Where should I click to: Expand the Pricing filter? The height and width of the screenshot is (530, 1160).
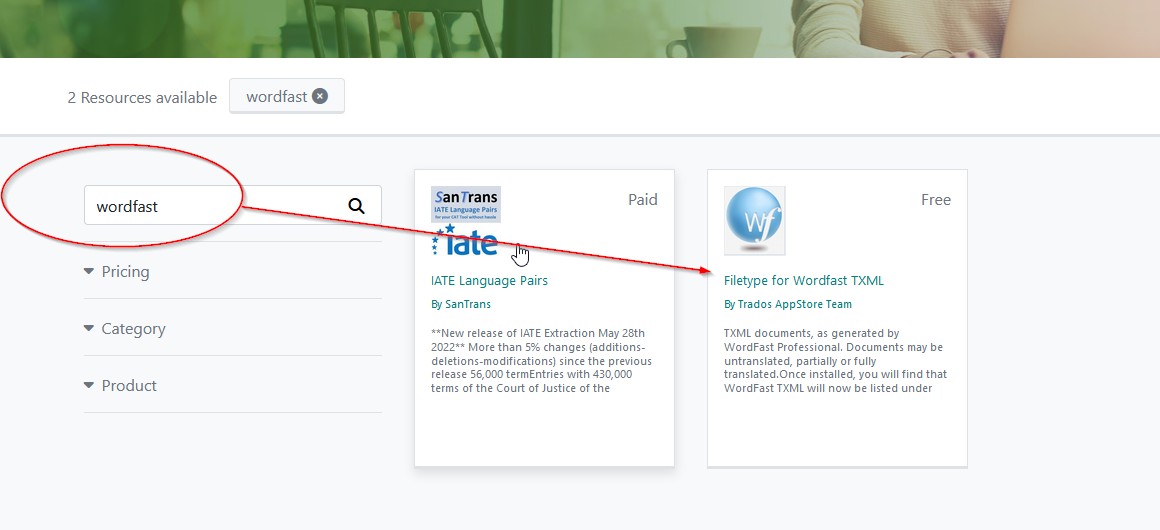[x=117, y=272]
